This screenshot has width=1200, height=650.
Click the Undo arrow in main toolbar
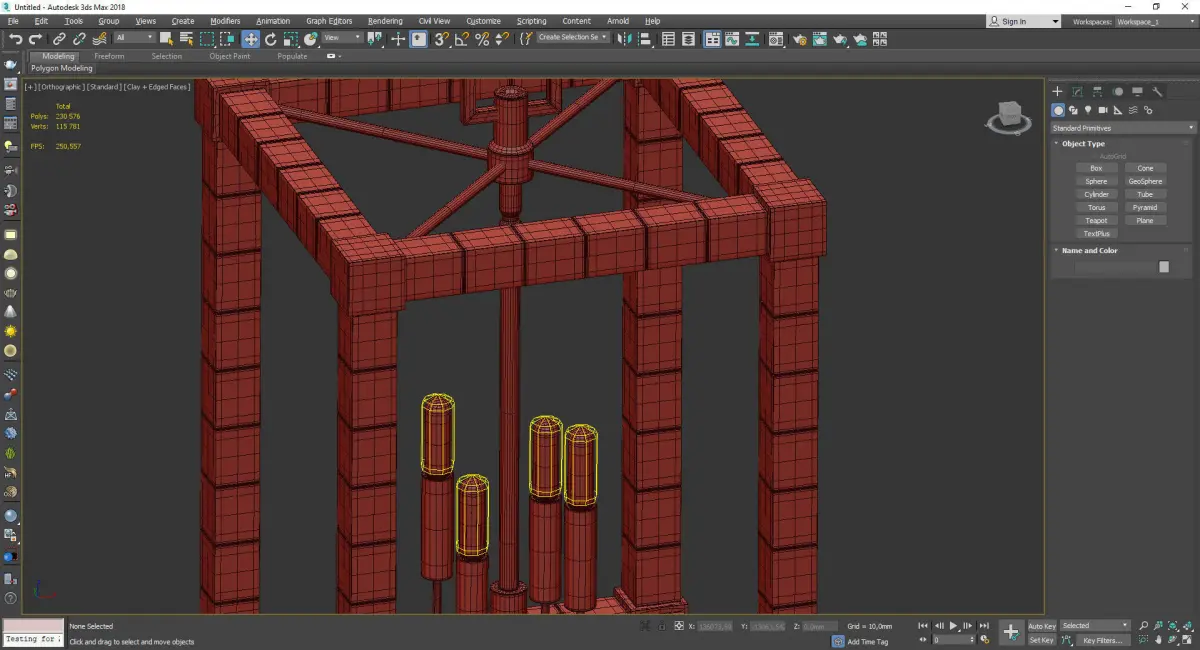[x=15, y=39]
